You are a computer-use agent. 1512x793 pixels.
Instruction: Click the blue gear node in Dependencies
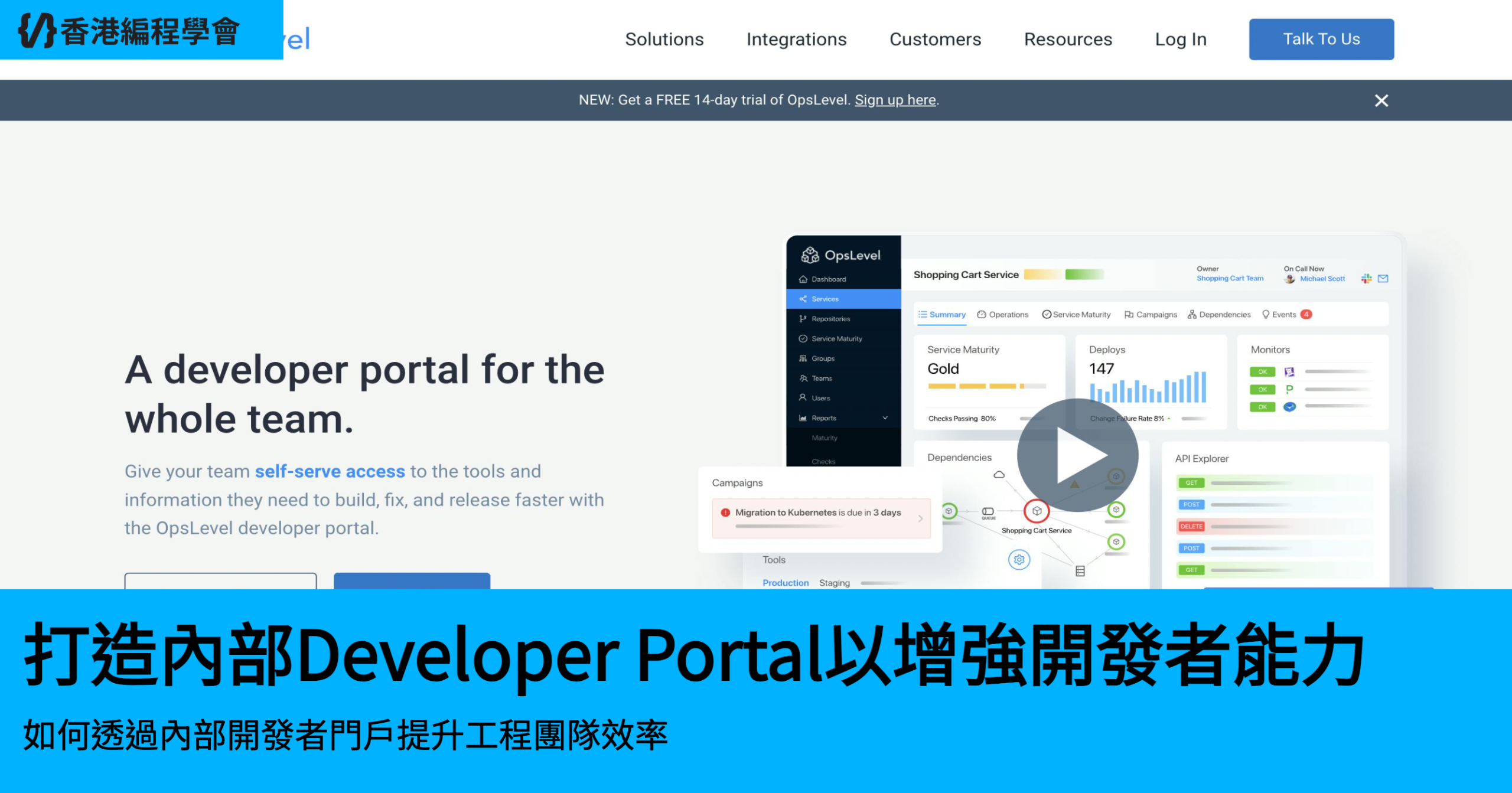click(1019, 560)
